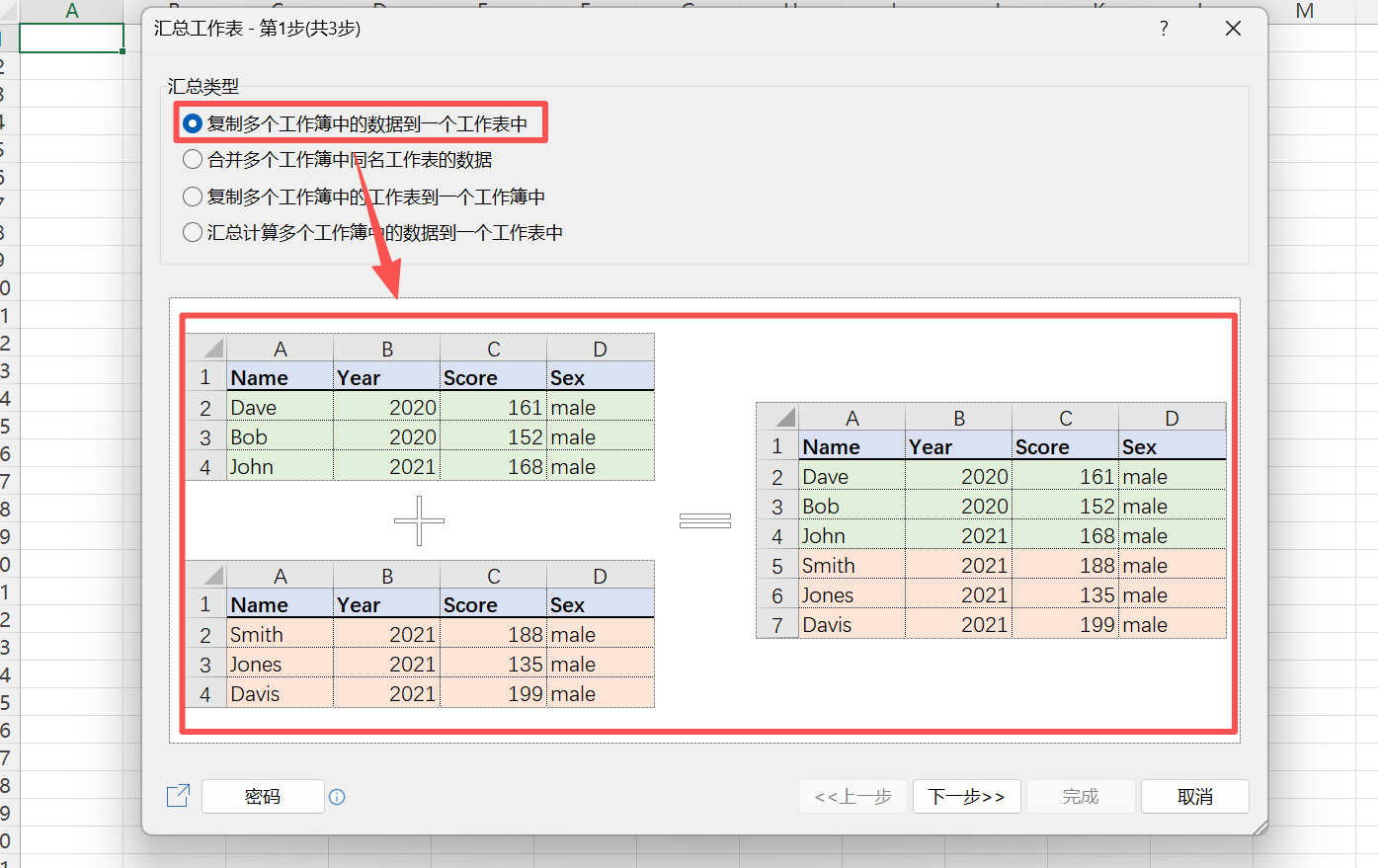Select 合并多个工作簿中同名工作表的数据 option
The image size is (1378, 868).
coord(193,159)
